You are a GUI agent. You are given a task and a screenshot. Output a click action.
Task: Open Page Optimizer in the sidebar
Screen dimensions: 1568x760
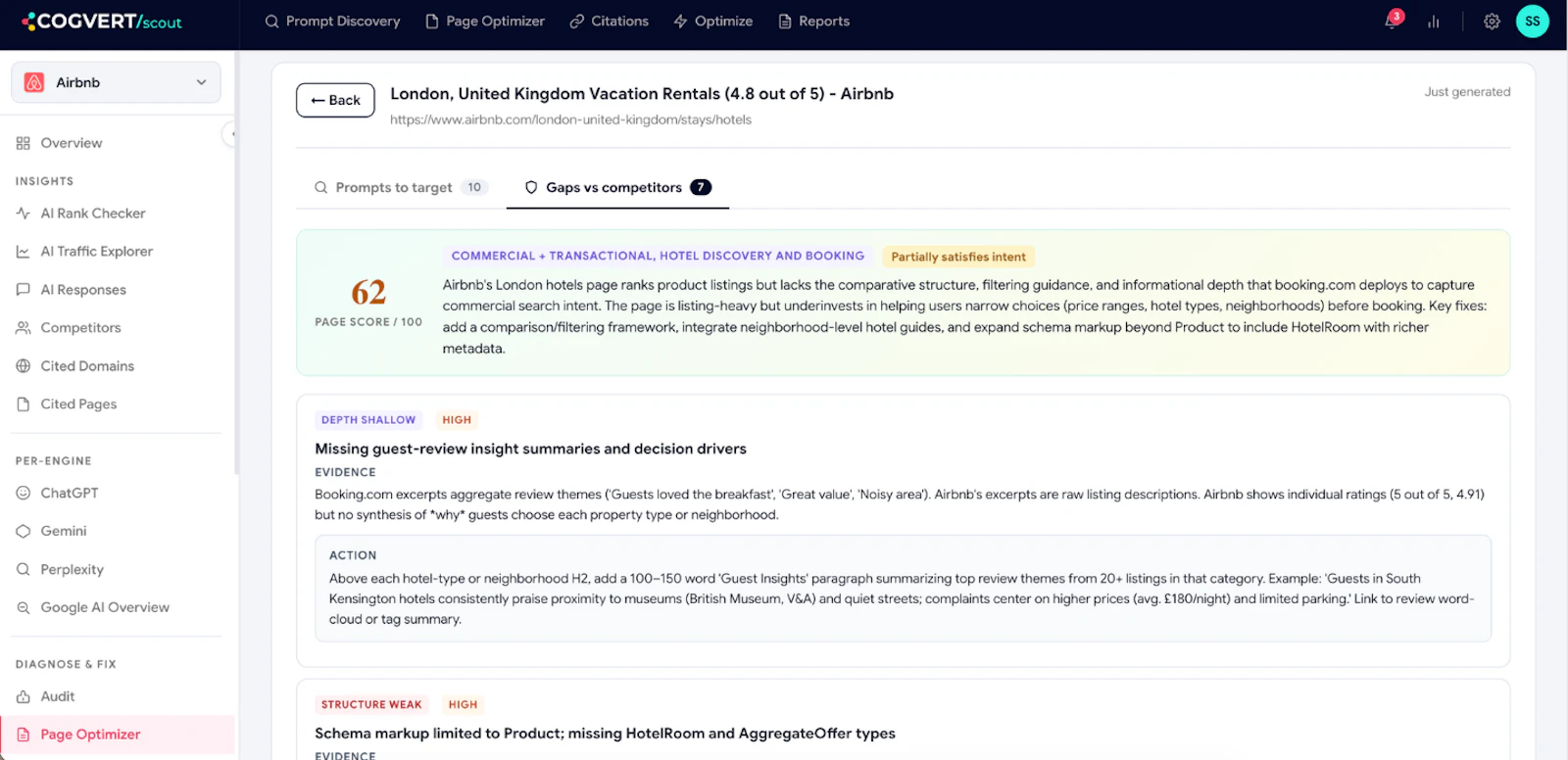click(118, 735)
